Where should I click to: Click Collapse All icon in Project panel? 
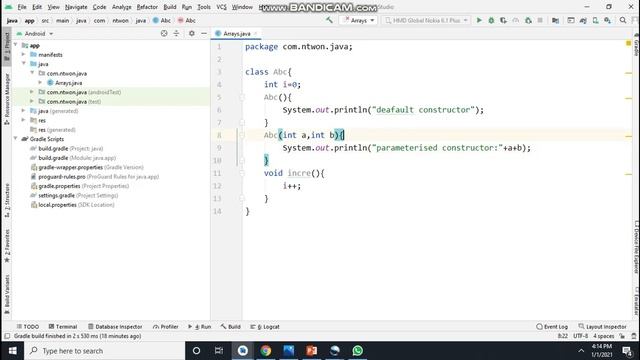176,33
